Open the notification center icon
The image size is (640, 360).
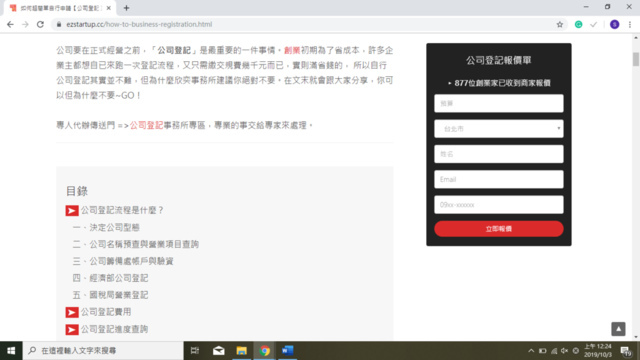(626, 351)
